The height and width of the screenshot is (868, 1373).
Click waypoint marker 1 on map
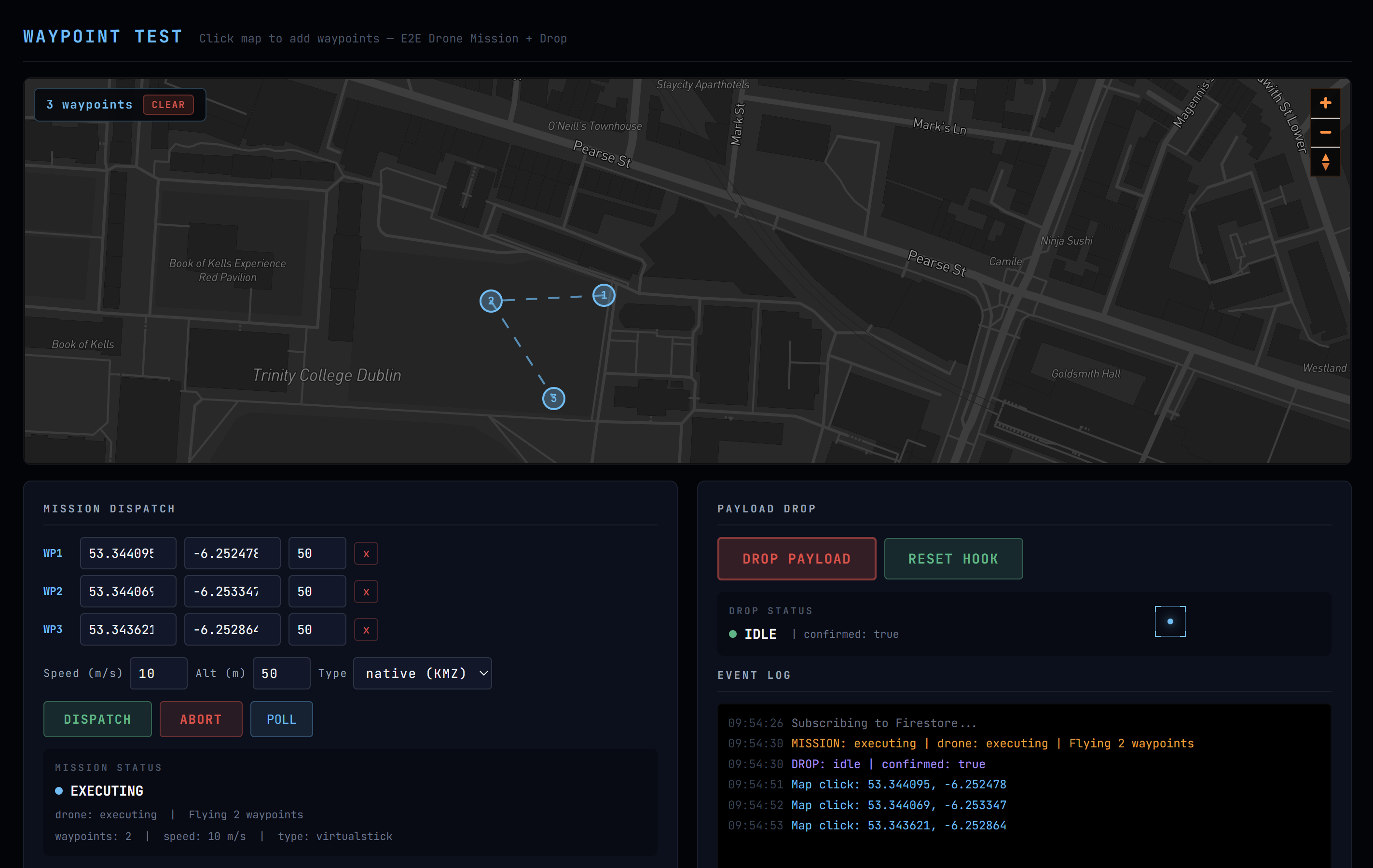point(604,295)
